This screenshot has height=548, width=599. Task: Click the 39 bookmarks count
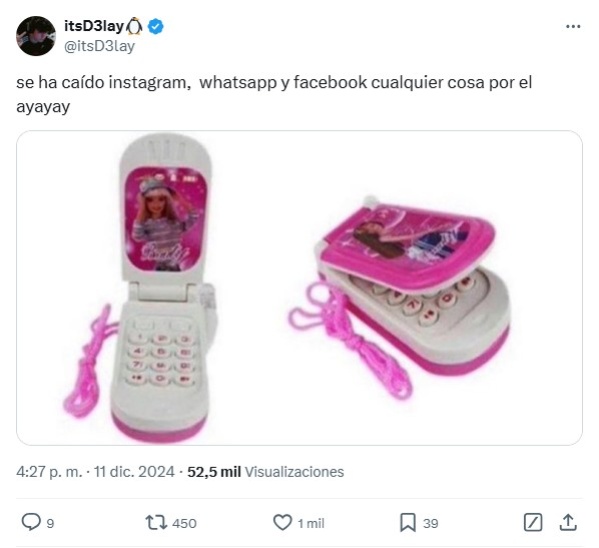[431, 523]
